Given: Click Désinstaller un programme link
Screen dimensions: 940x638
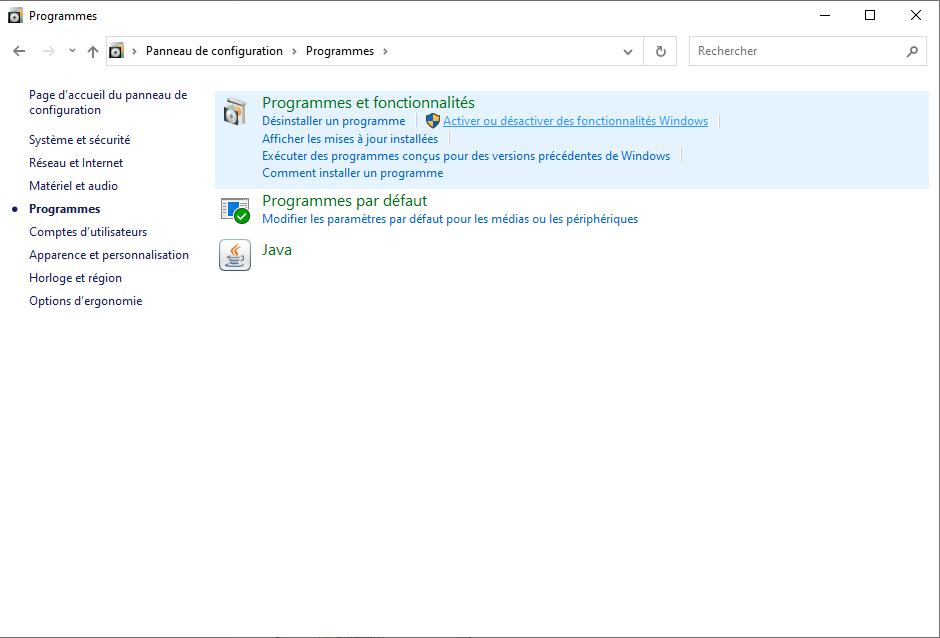Looking at the screenshot, I should [x=333, y=121].
